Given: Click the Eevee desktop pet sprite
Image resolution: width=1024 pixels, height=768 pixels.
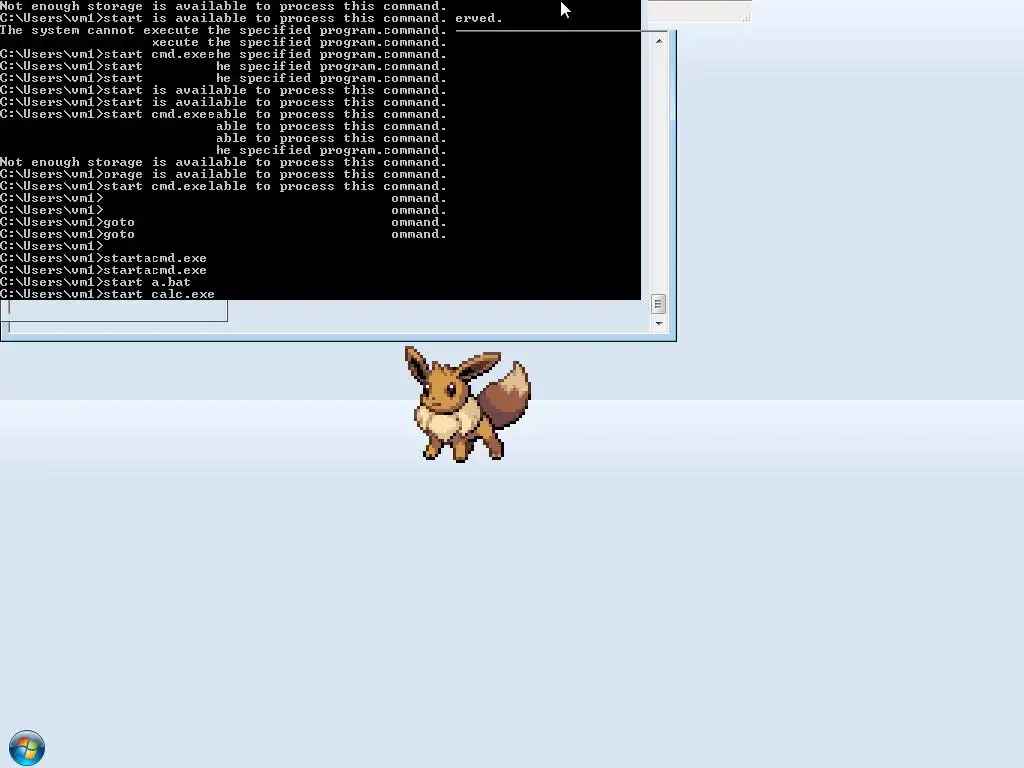Looking at the screenshot, I should tap(468, 404).
